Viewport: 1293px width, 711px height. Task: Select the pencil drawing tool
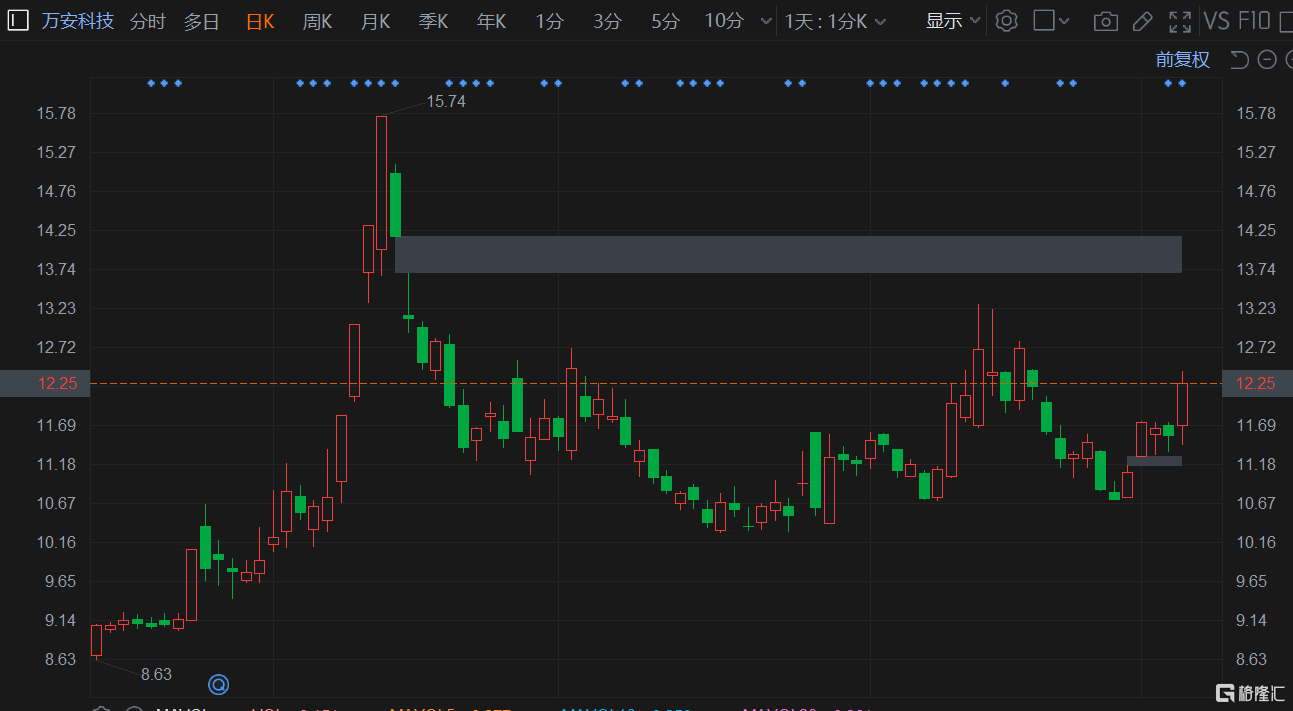[x=1143, y=21]
